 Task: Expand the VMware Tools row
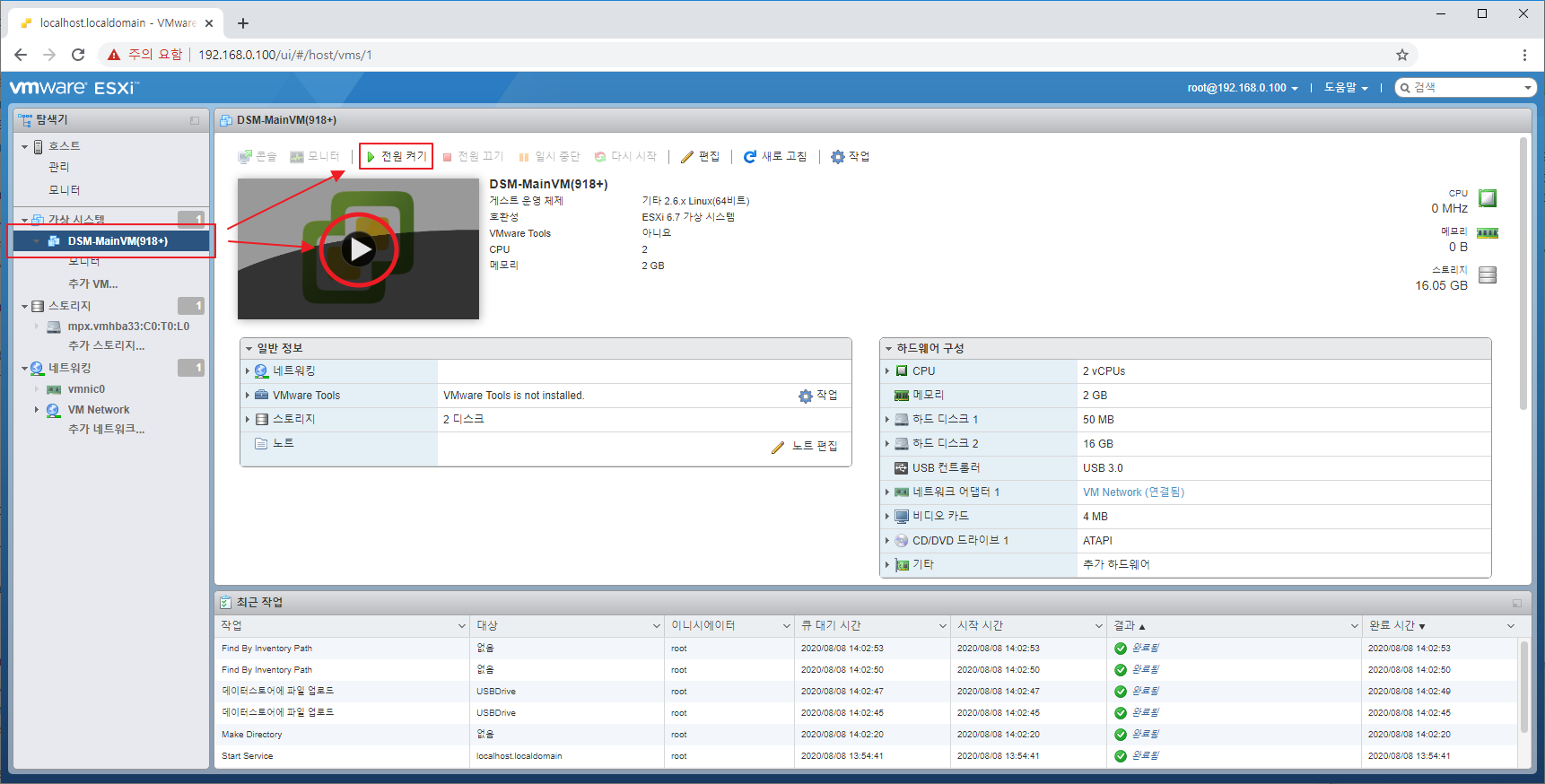pyautogui.click(x=248, y=395)
